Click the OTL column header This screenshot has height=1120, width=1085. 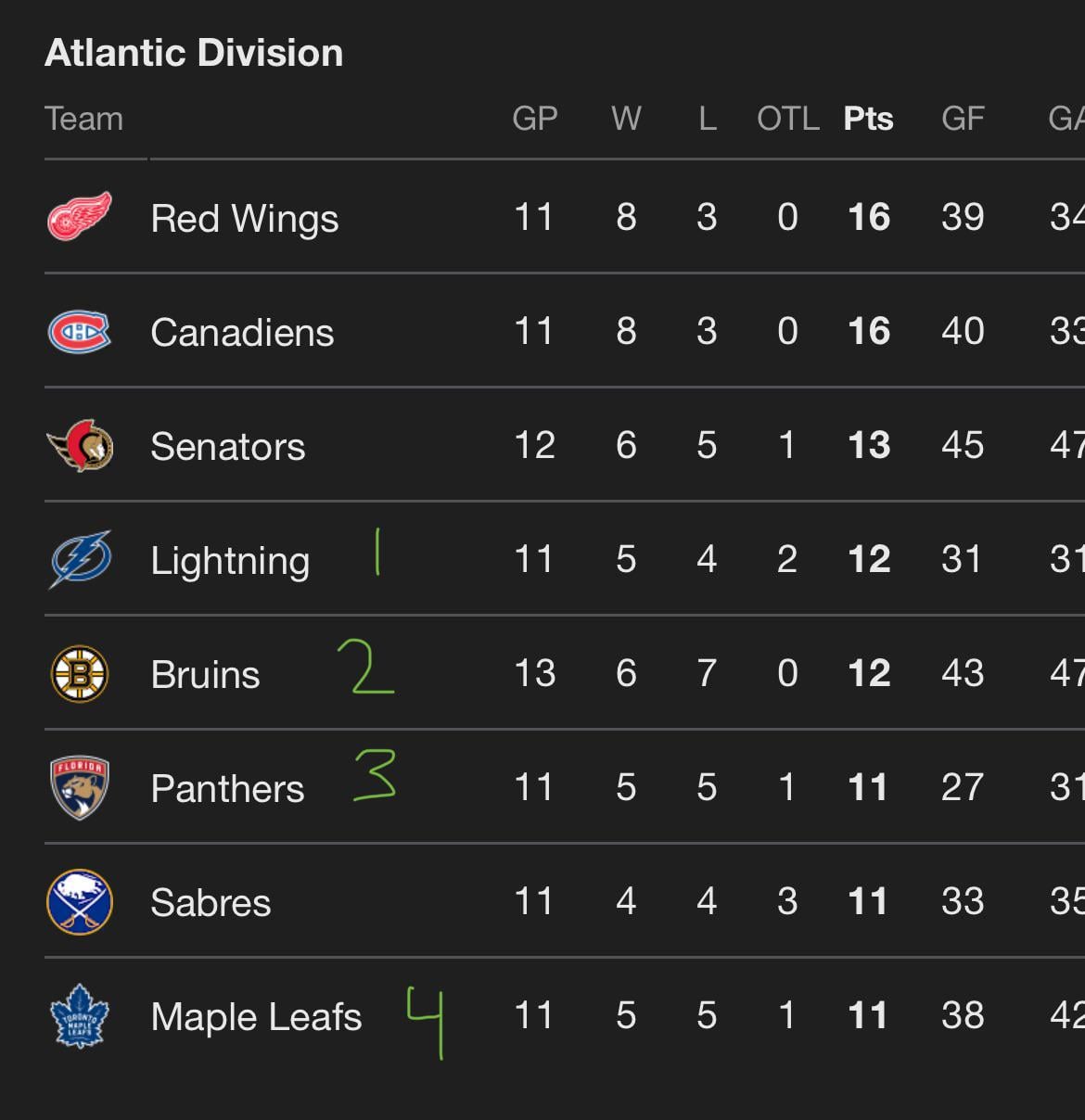(788, 119)
